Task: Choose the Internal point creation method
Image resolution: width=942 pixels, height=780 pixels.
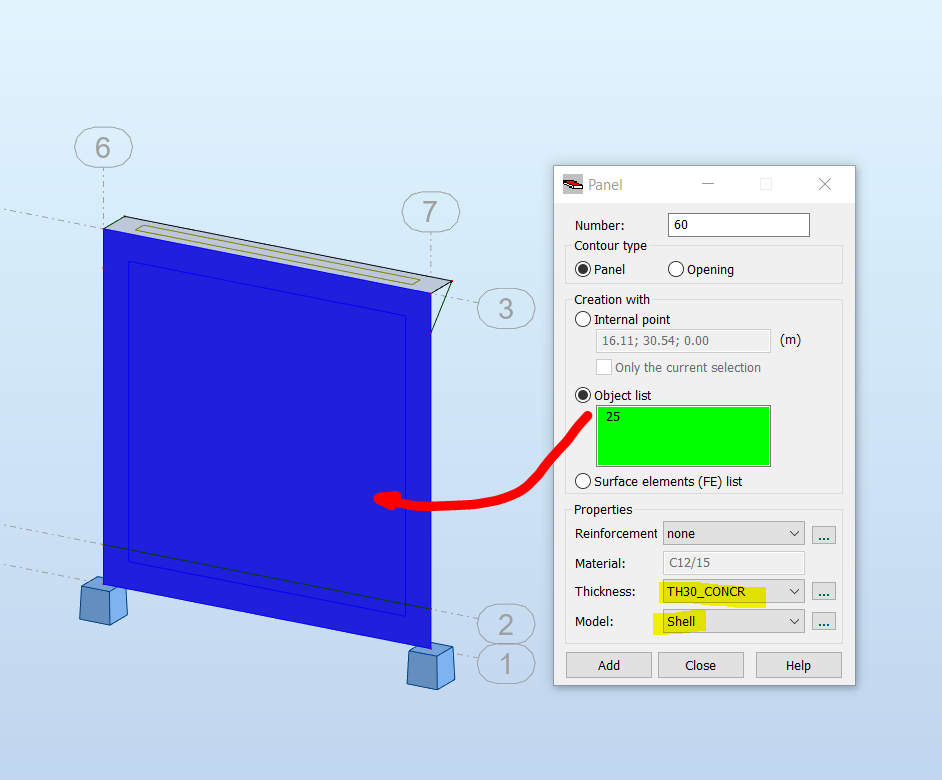Action: pos(582,319)
